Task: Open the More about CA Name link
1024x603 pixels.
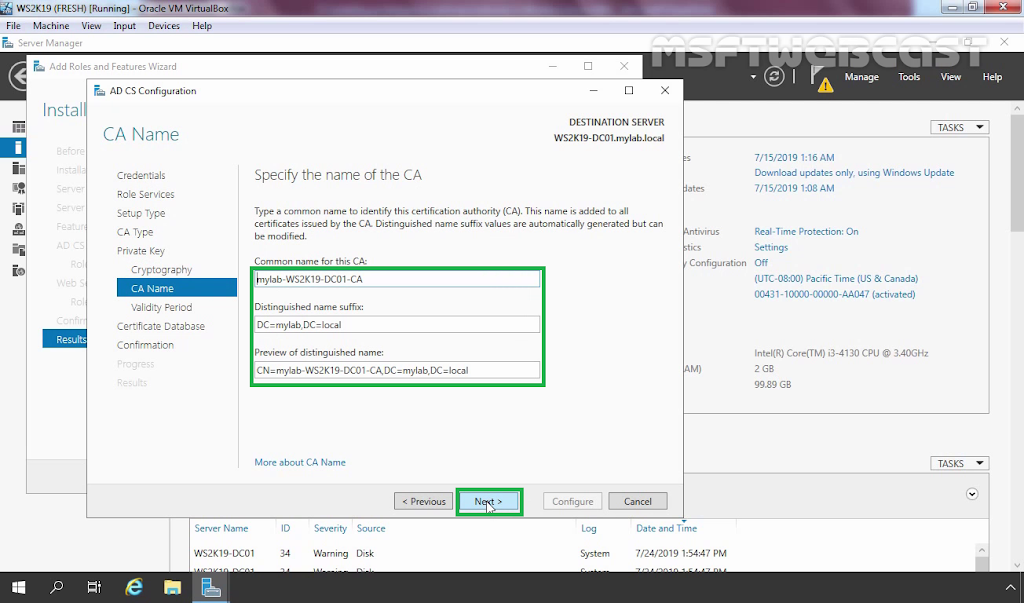Action: coord(300,462)
